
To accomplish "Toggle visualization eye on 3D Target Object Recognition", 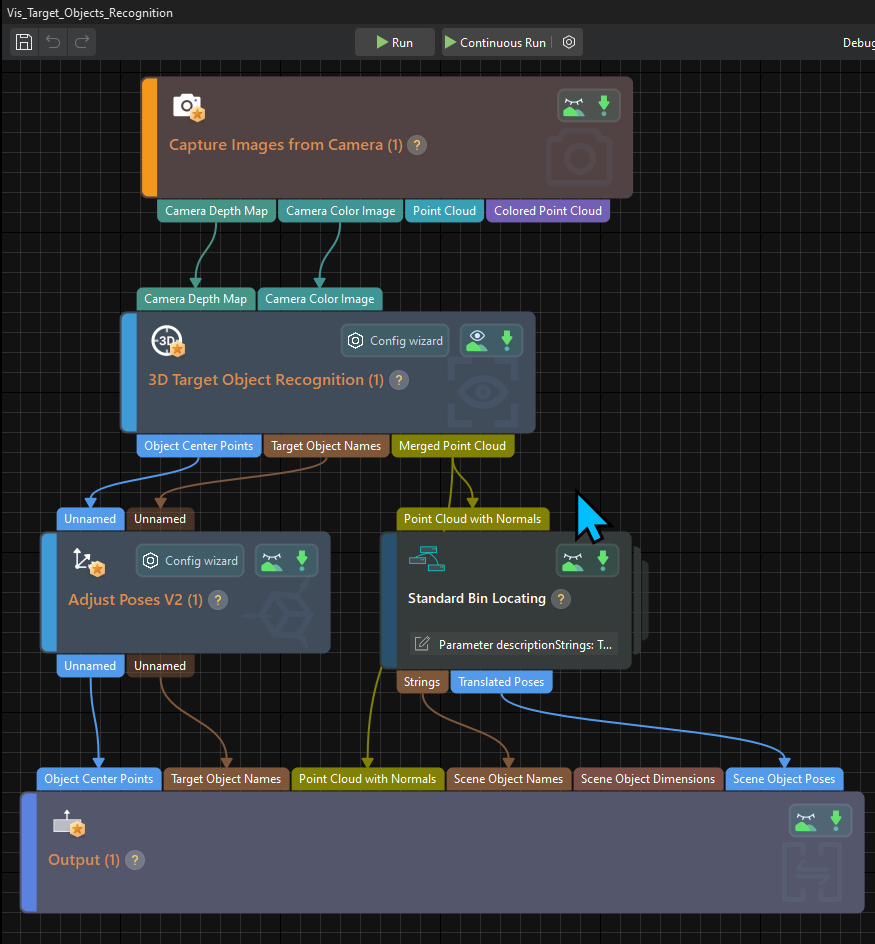I will click(x=477, y=340).
